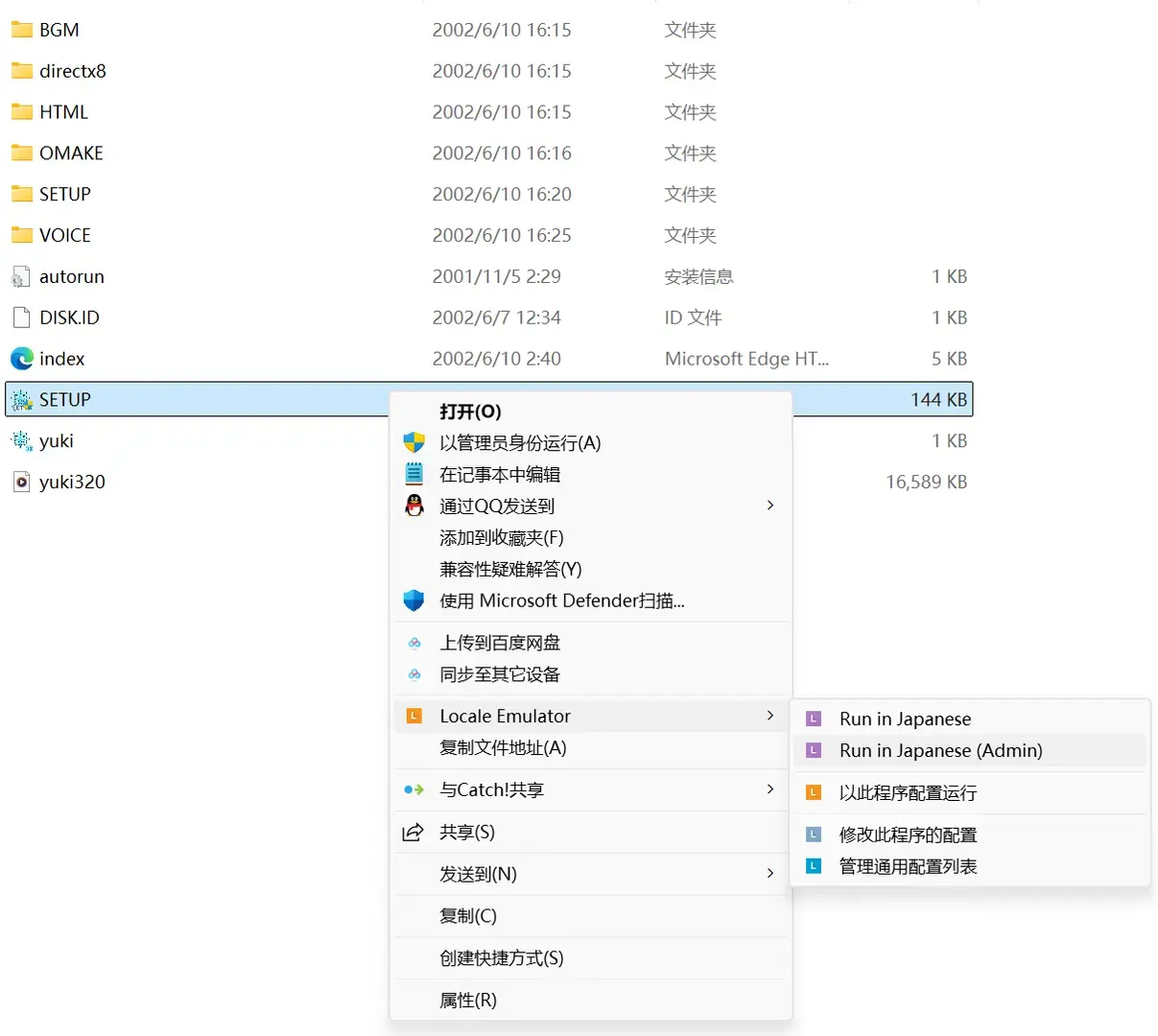Click the BGM folder icon
Viewport: 1158px width, 1036px height.
(21, 30)
